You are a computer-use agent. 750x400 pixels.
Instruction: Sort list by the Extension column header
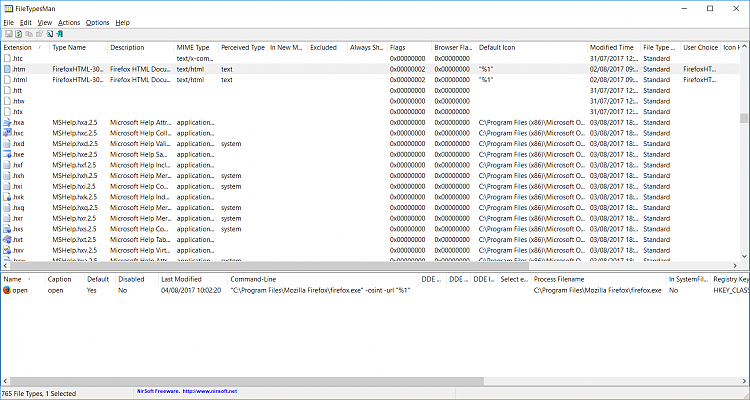pos(20,47)
